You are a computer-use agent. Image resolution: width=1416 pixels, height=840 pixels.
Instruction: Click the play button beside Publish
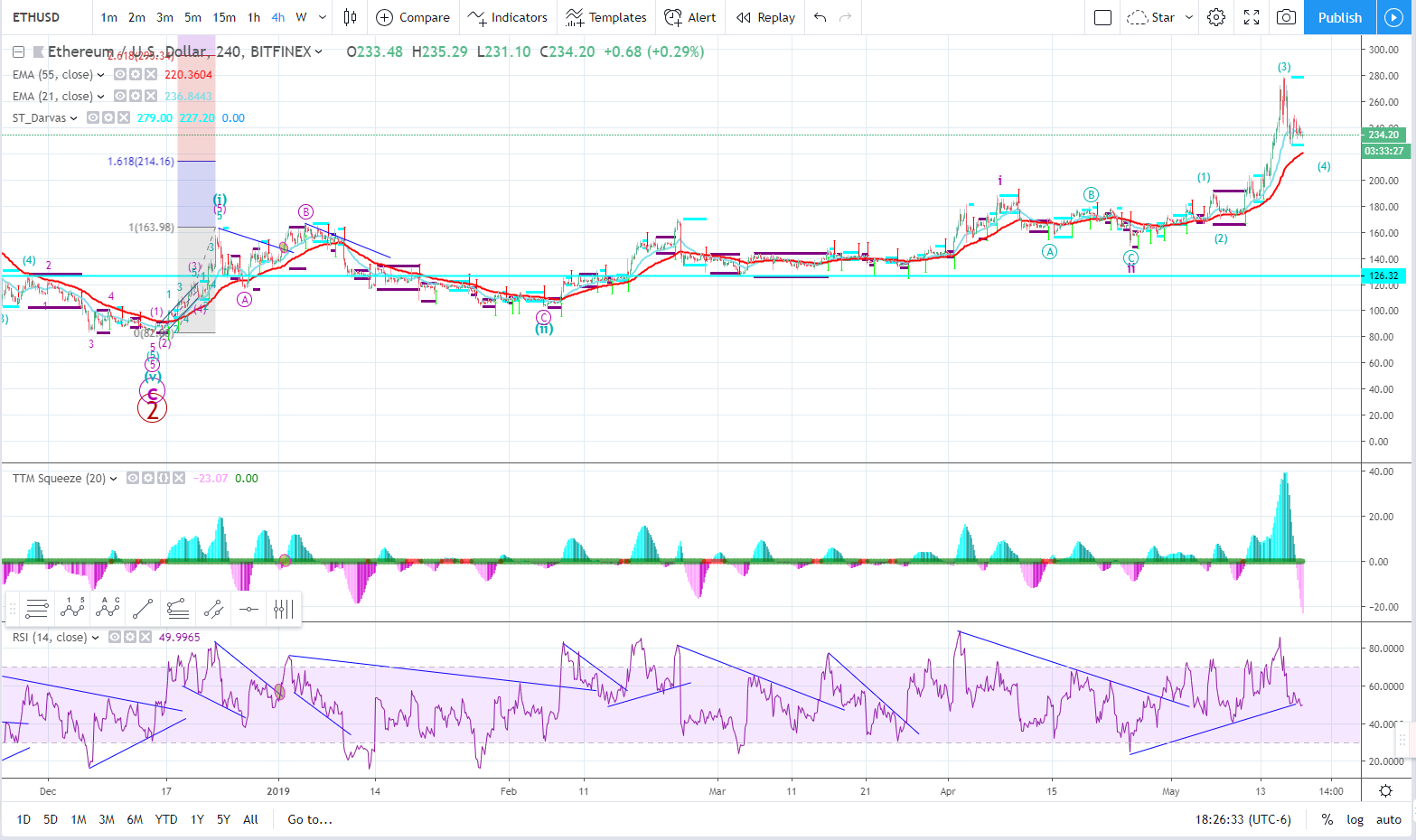click(x=1393, y=17)
